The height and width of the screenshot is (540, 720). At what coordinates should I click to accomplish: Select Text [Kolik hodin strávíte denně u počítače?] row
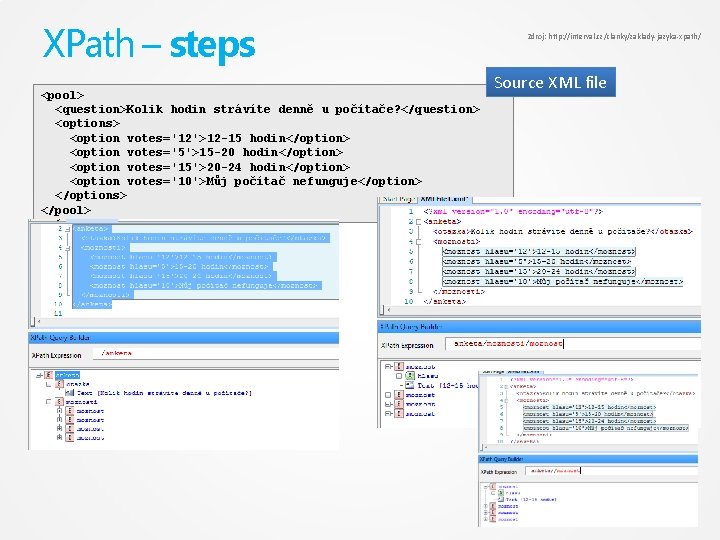click(x=164, y=393)
